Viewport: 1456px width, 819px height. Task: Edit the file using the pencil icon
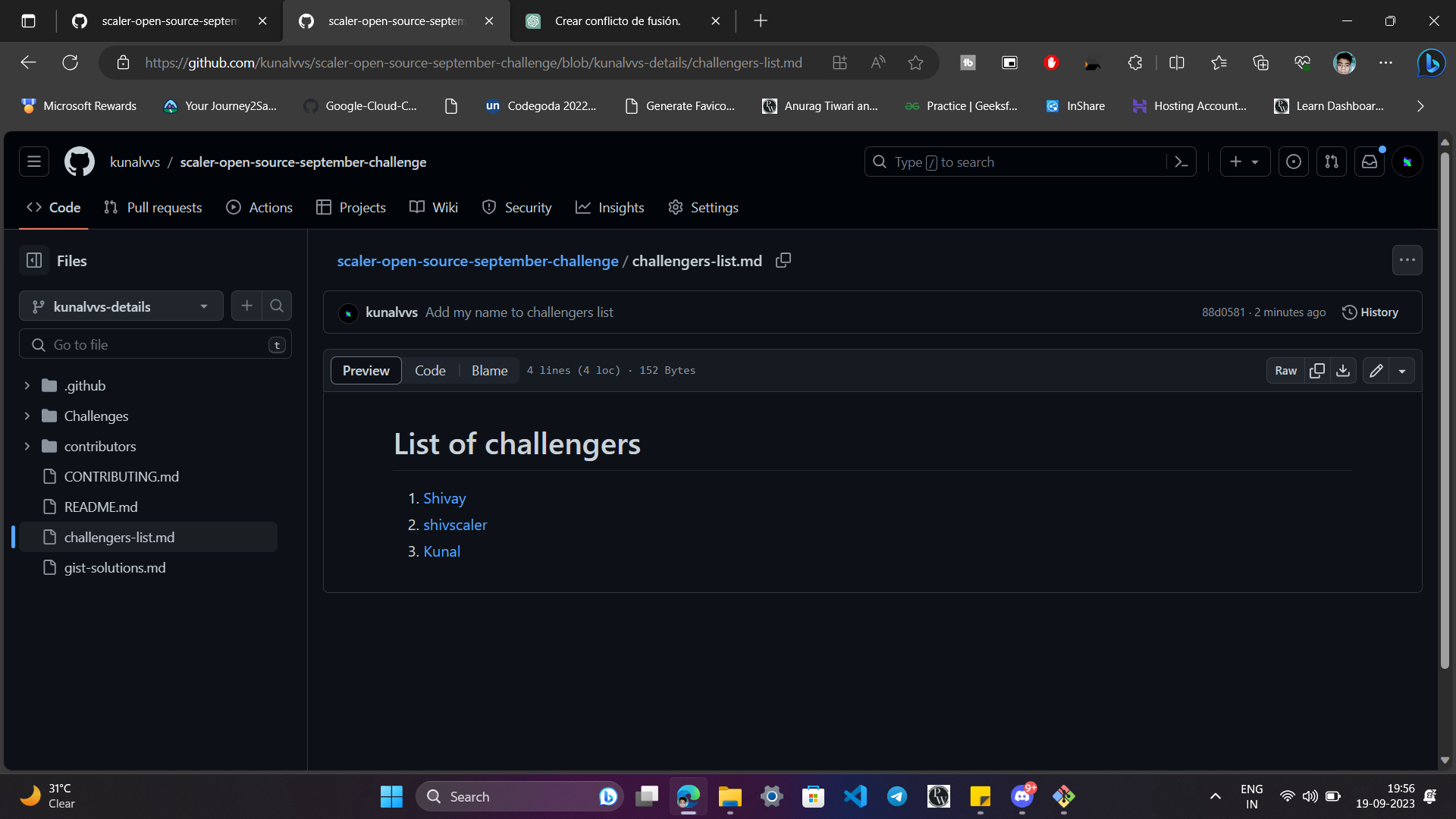point(1375,370)
